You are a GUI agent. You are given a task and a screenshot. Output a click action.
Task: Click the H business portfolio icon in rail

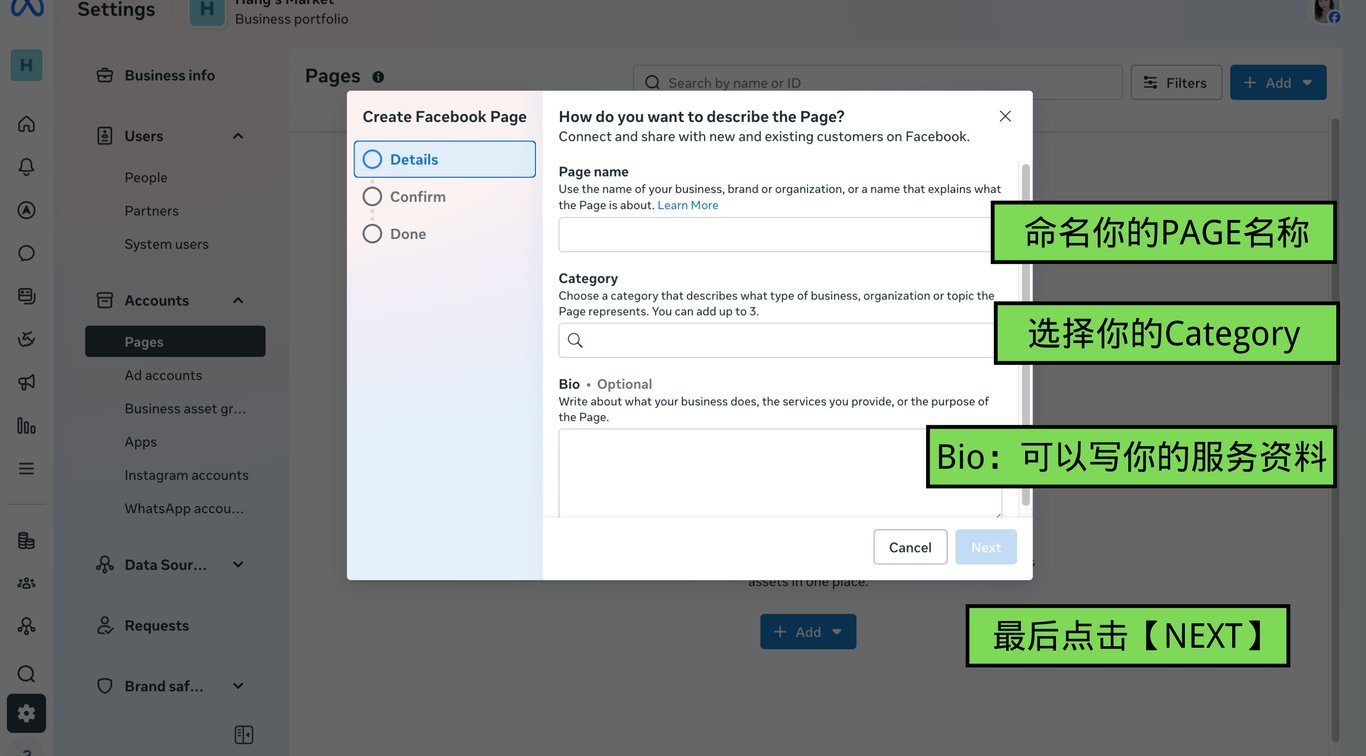pyautogui.click(x=26, y=65)
